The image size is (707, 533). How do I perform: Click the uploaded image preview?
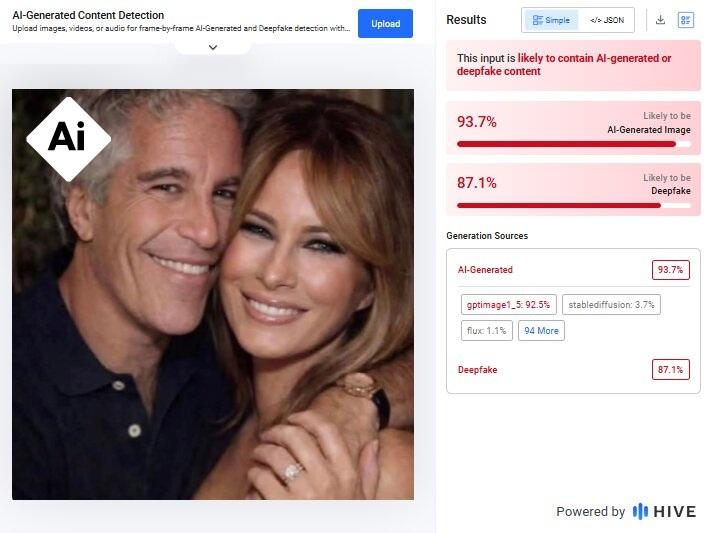(213, 294)
